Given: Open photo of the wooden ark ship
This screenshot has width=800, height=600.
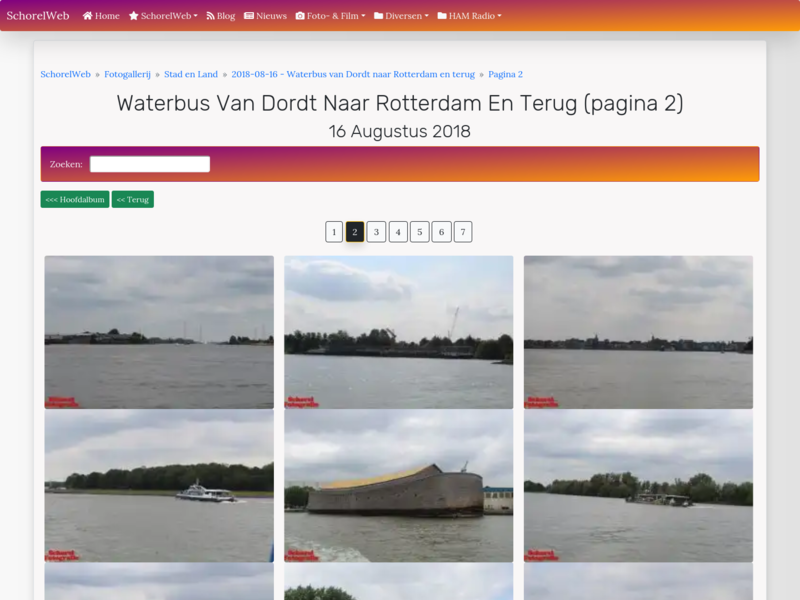Looking at the screenshot, I should click(398, 486).
